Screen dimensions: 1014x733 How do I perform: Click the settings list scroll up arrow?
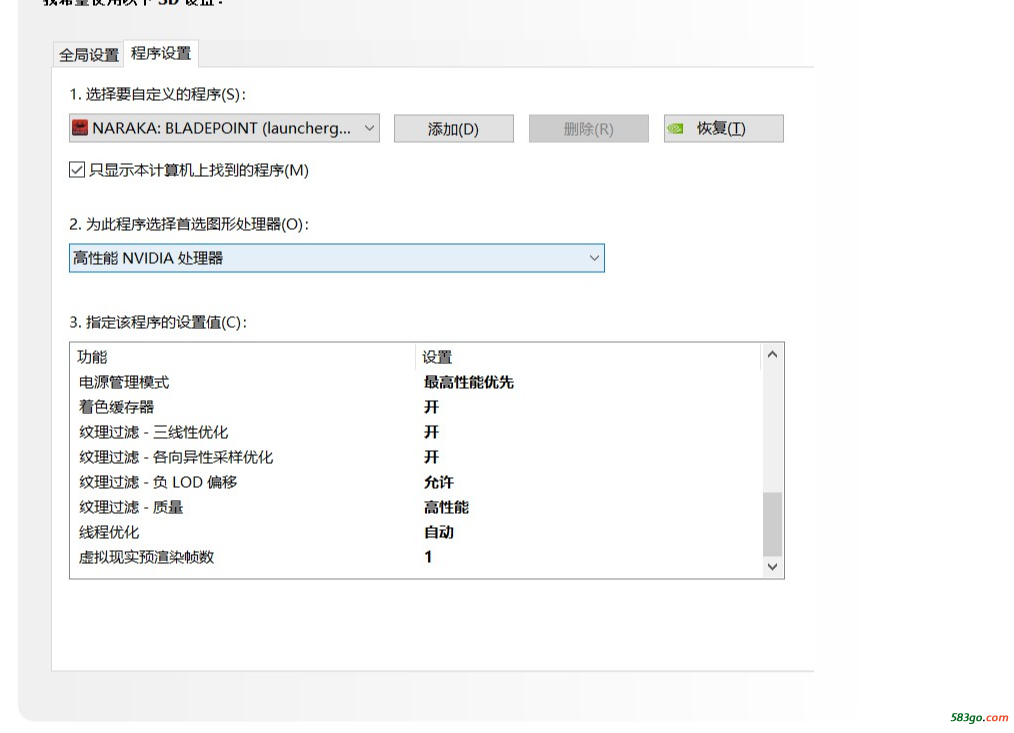772,355
